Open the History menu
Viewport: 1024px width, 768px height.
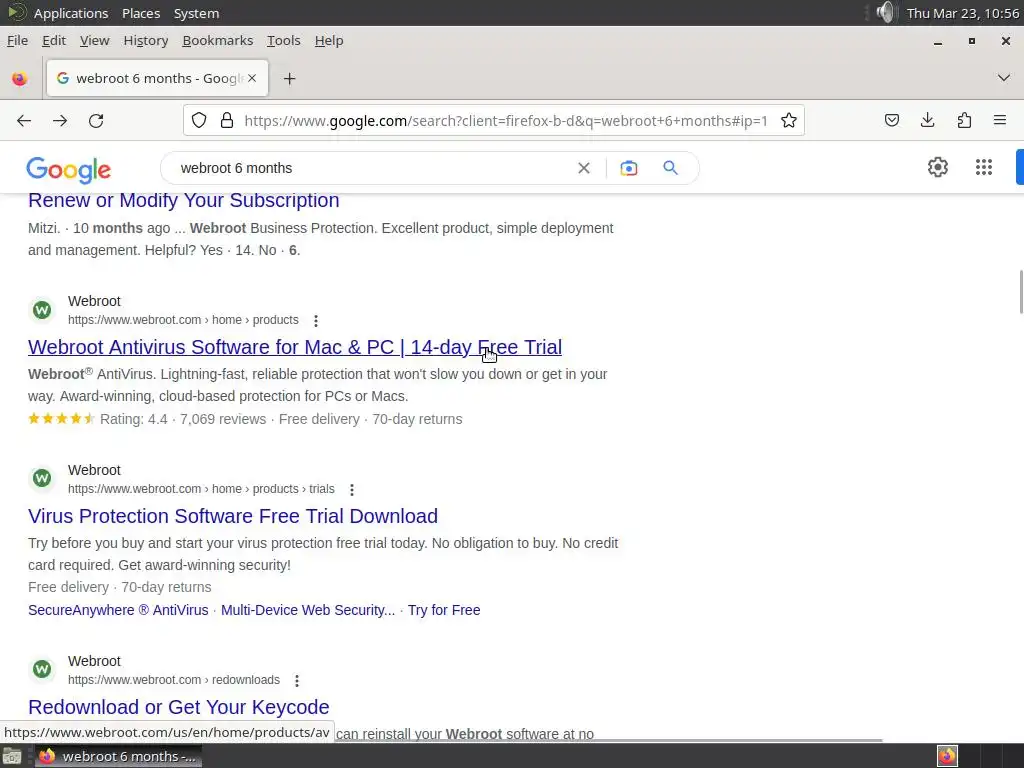(x=146, y=40)
